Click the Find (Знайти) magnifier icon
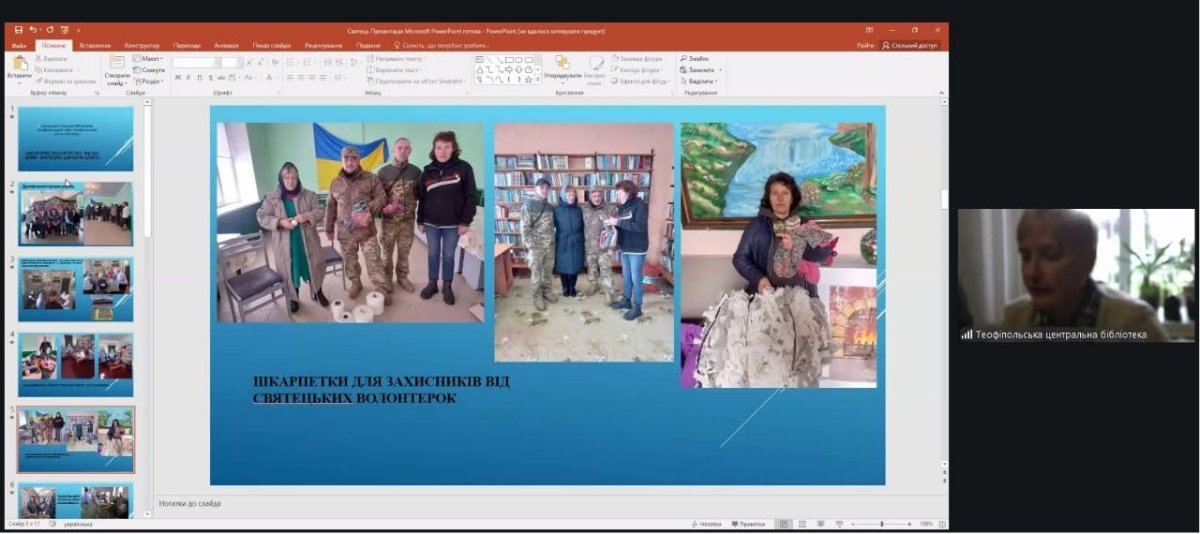Screen dimensions: 1200x534 pos(684,59)
